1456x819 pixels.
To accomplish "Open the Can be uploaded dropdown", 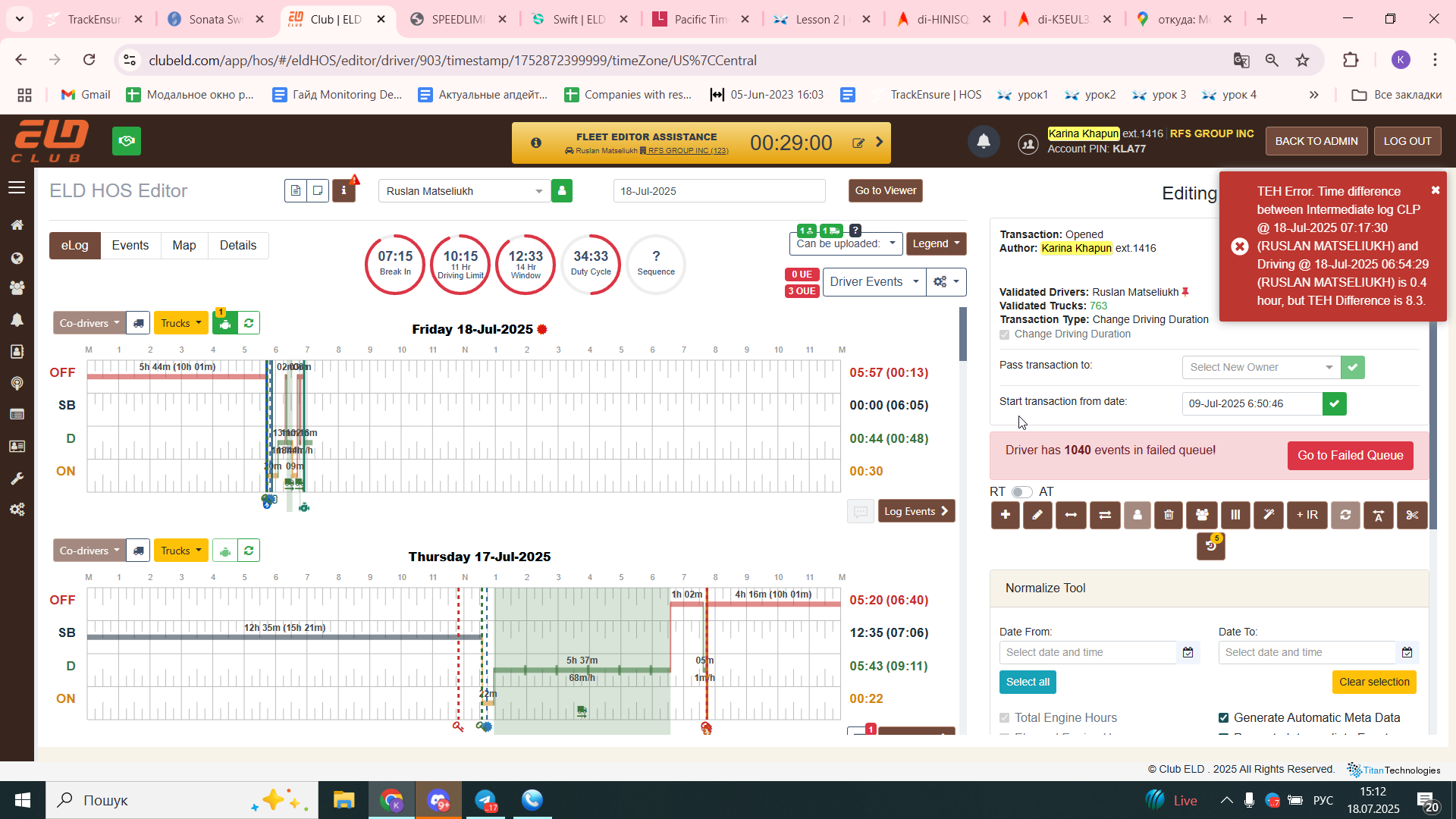I will pos(846,244).
